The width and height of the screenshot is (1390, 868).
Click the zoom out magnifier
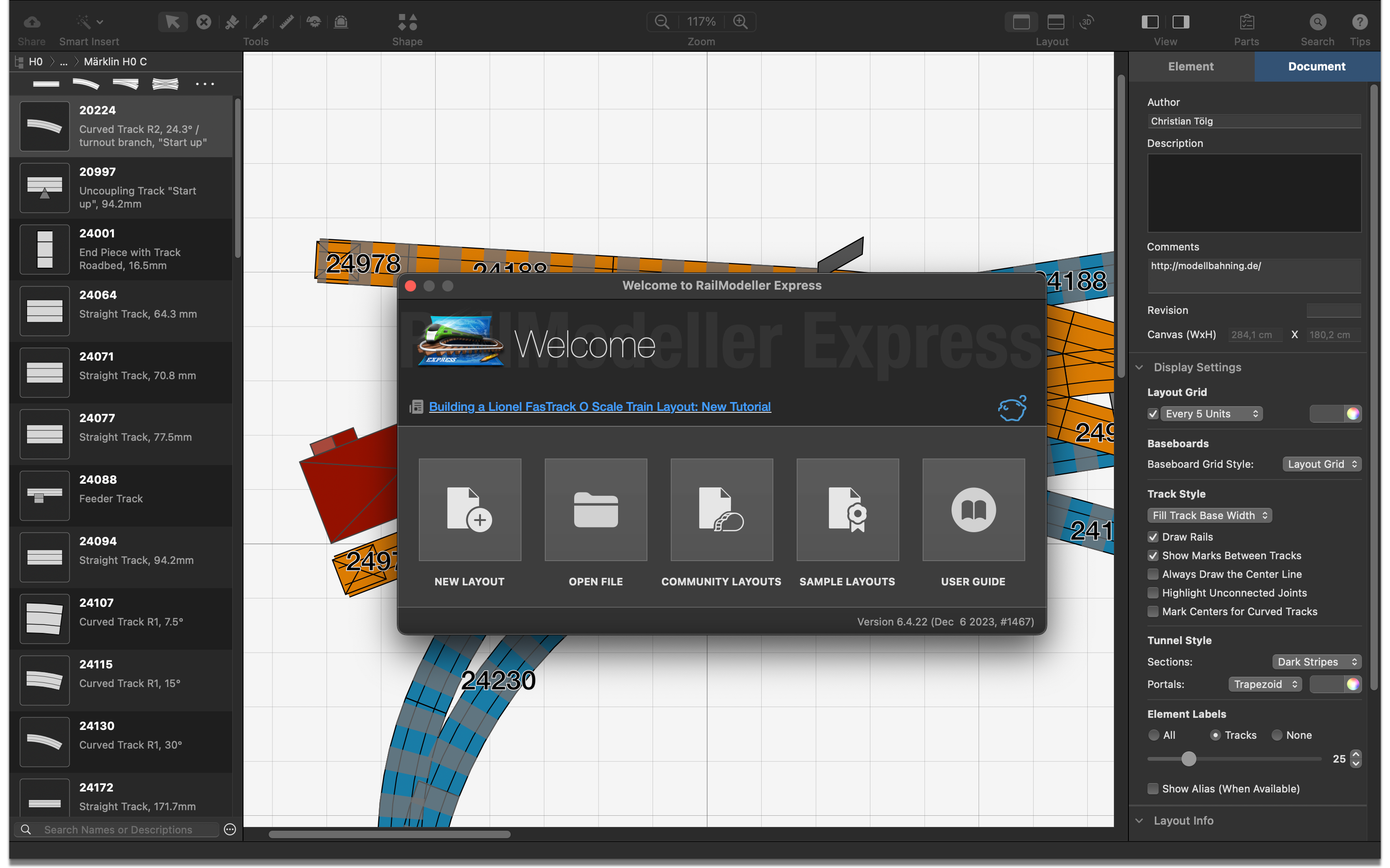tap(662, 22)
